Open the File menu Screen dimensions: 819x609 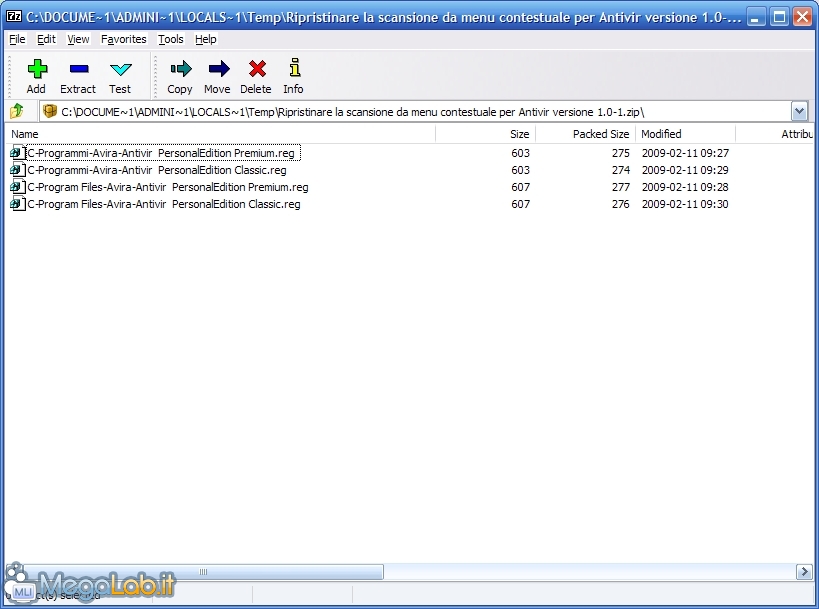tap(17, 39)
